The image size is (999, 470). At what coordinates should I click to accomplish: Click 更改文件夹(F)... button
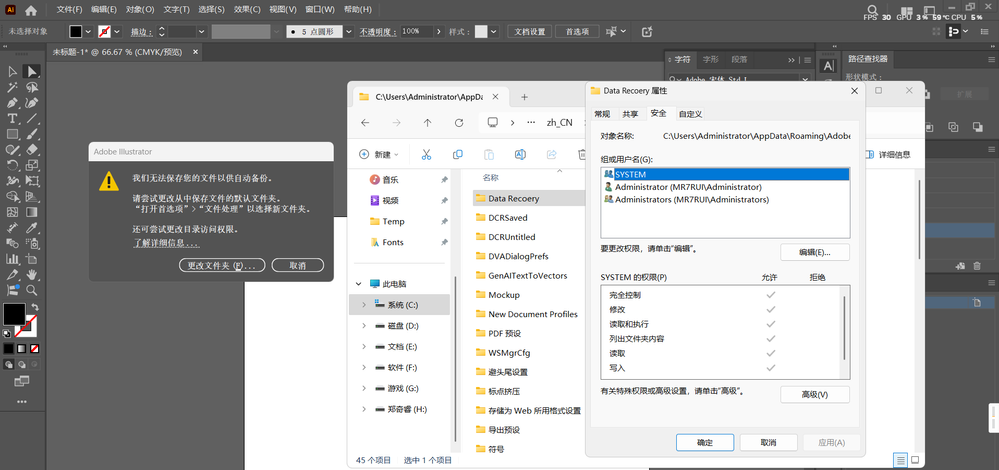point(221,265)
